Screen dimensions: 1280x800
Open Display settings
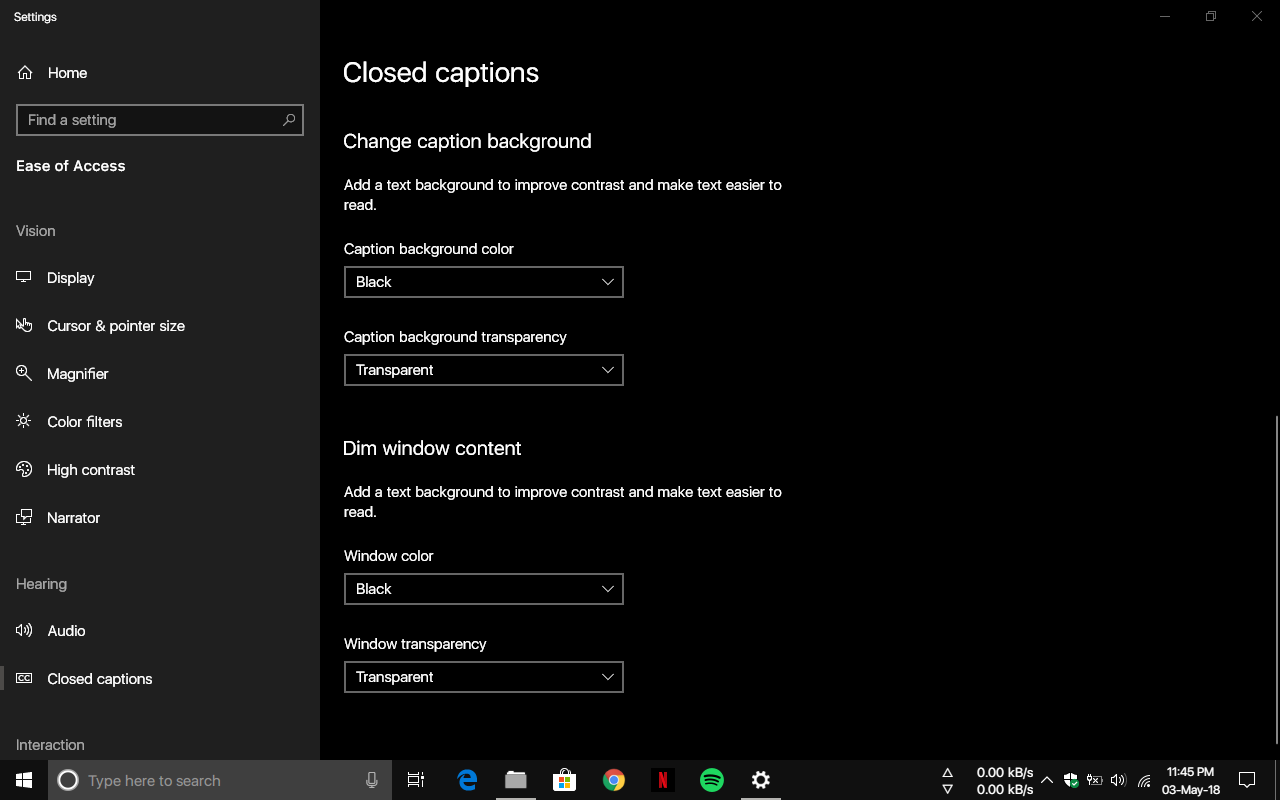click(x=160, y=278)
